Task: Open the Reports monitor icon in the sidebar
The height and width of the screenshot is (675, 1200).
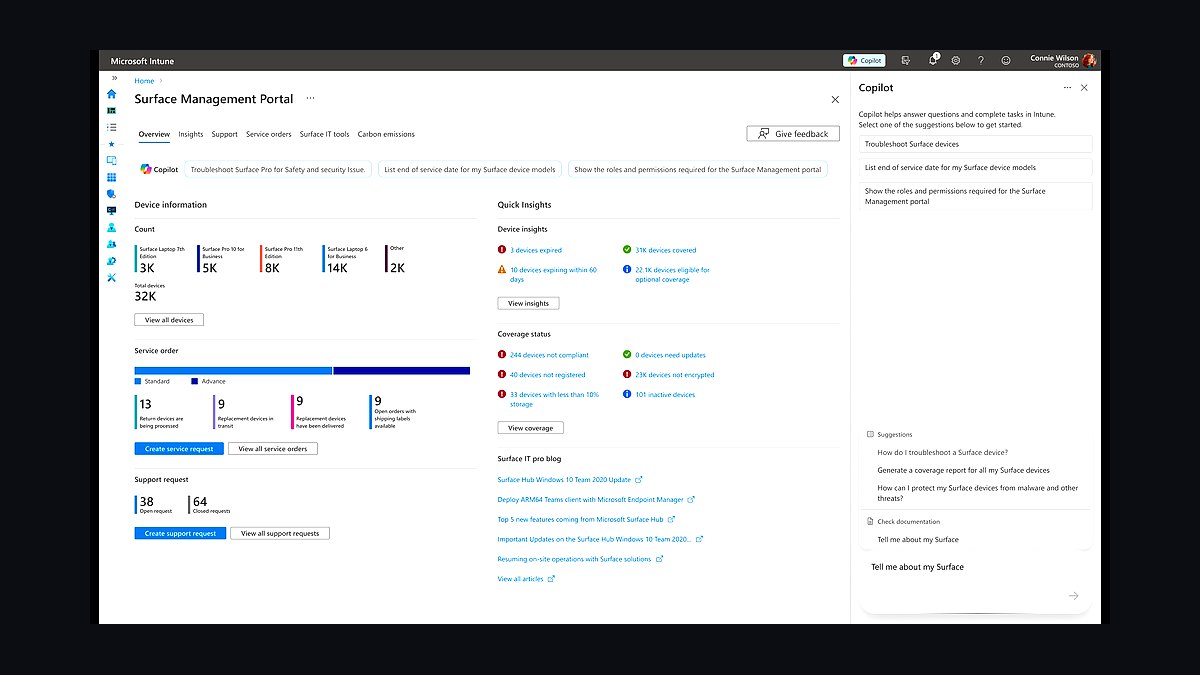Action: coord(111,210)
